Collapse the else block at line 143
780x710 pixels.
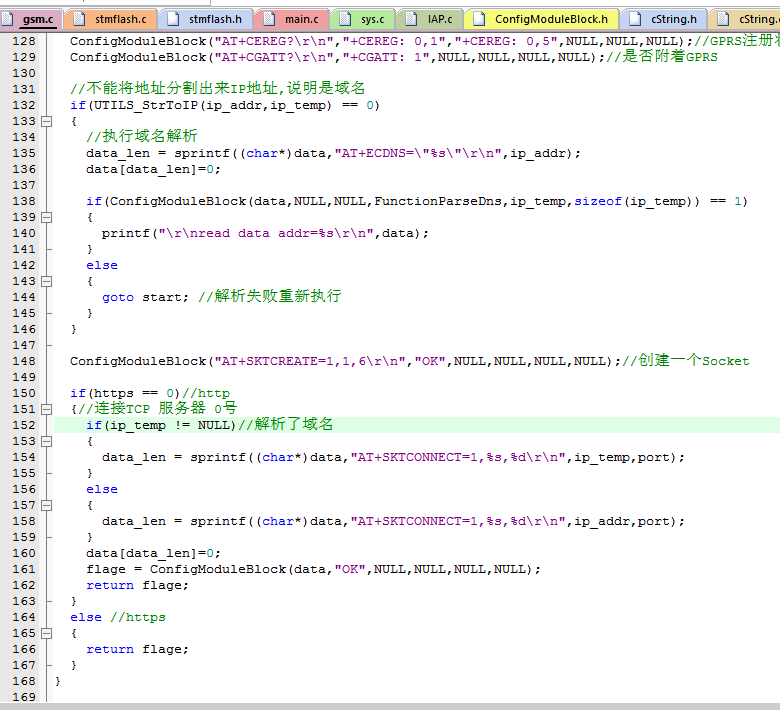46,281
